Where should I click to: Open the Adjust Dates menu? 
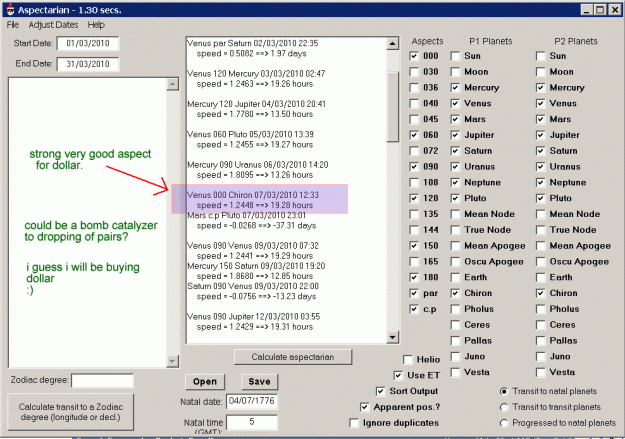tap(53, 25)
